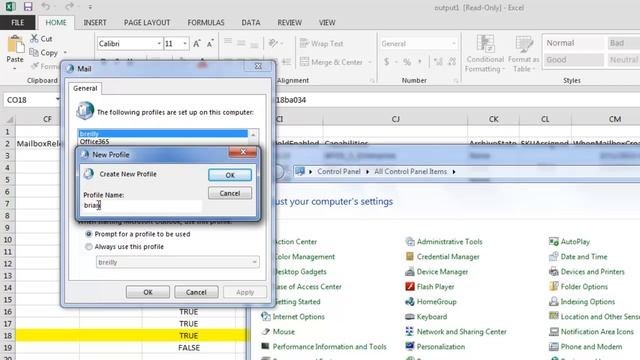Open the Calibri font name dropdown

pyautogui.click(x=159, y=44)
